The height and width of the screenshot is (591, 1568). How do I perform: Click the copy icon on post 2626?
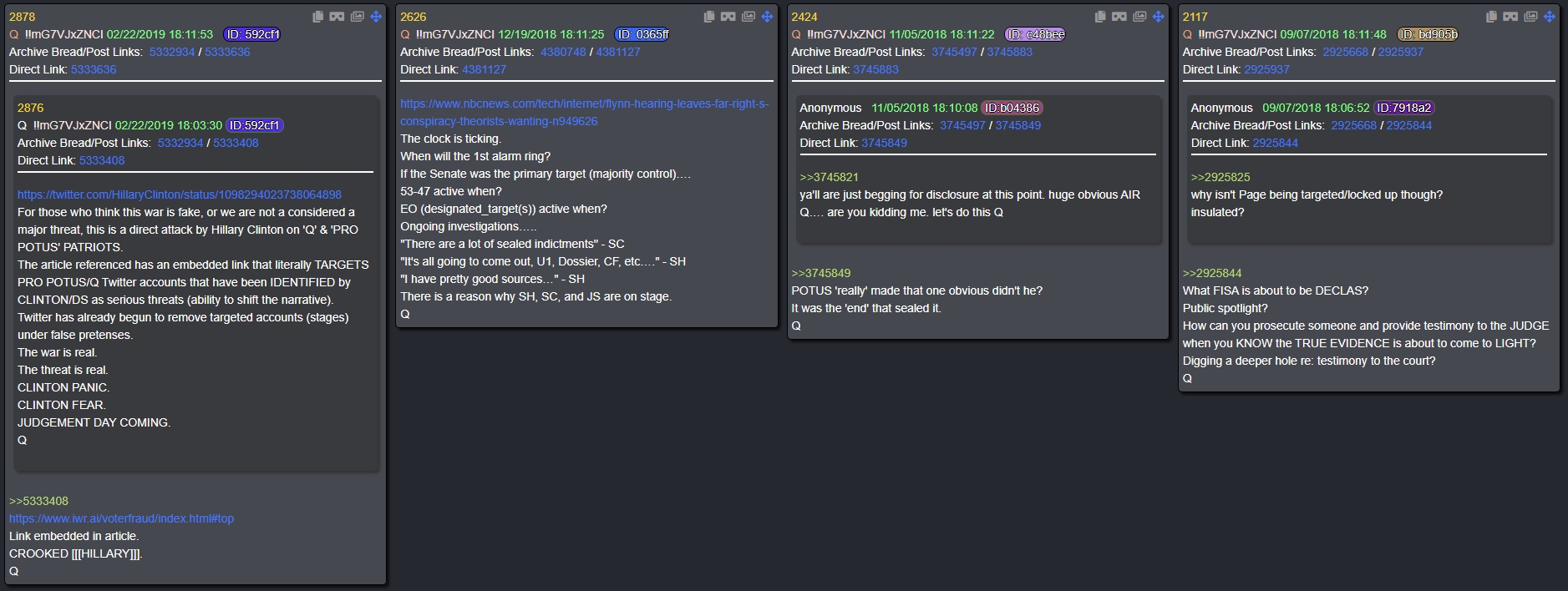point(708,17)
